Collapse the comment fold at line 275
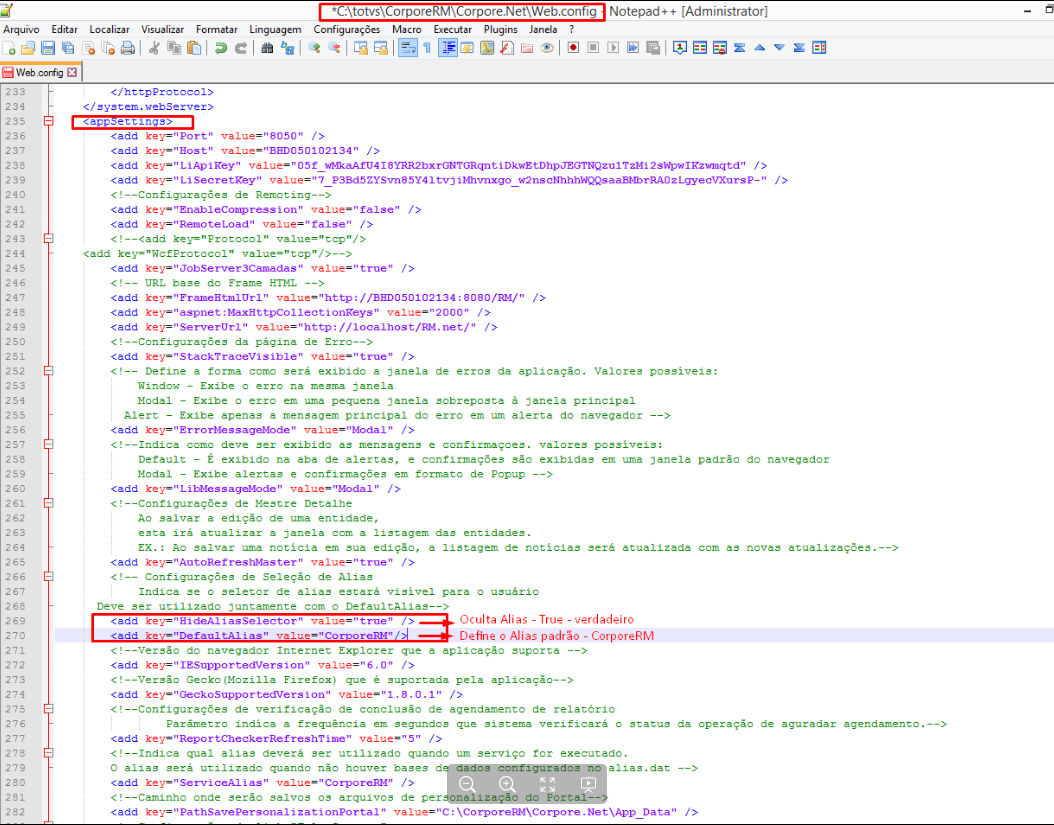 [x=48, y=709]
